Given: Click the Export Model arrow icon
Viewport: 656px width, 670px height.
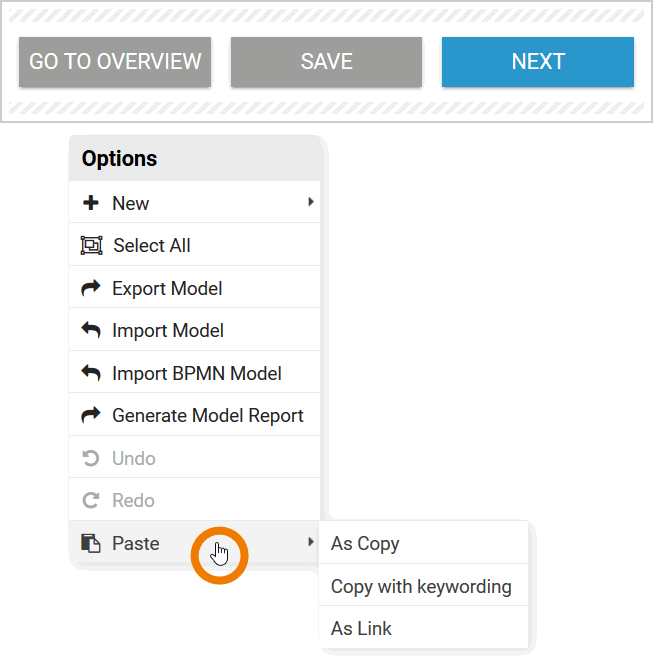Looking at the screenshot, I should [x=91, y=288].
